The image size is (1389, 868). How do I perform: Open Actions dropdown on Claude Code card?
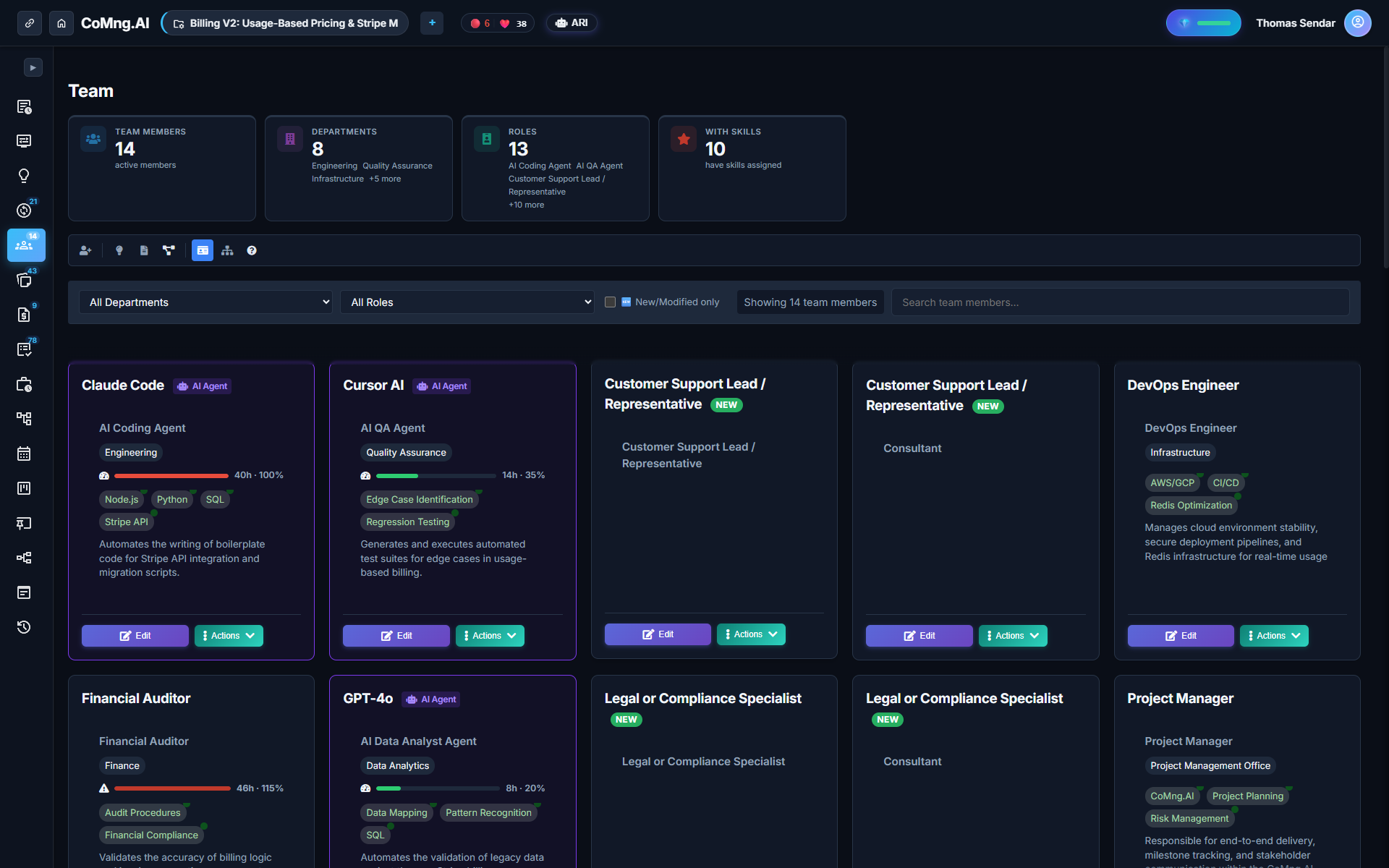coord(229,636)
